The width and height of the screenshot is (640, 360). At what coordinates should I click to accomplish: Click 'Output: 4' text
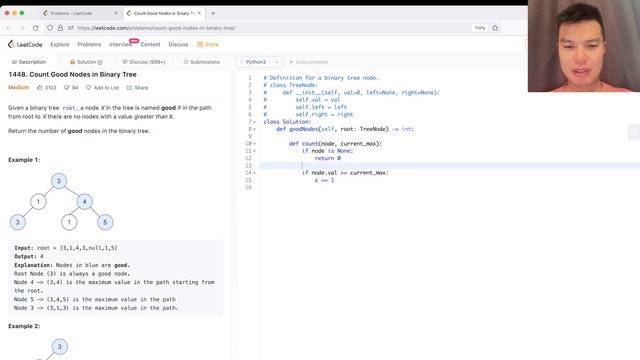coord(29,256)
